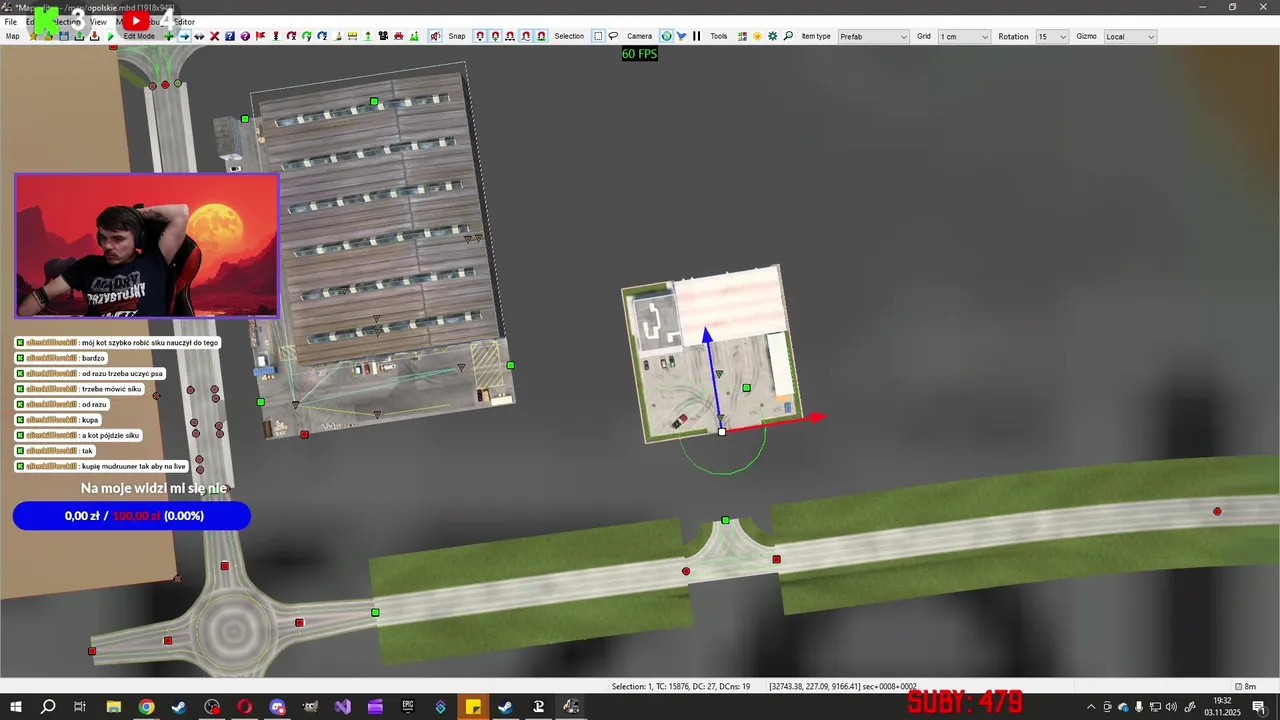Select the red node on the roundabout's east arm

coord(299,622)
